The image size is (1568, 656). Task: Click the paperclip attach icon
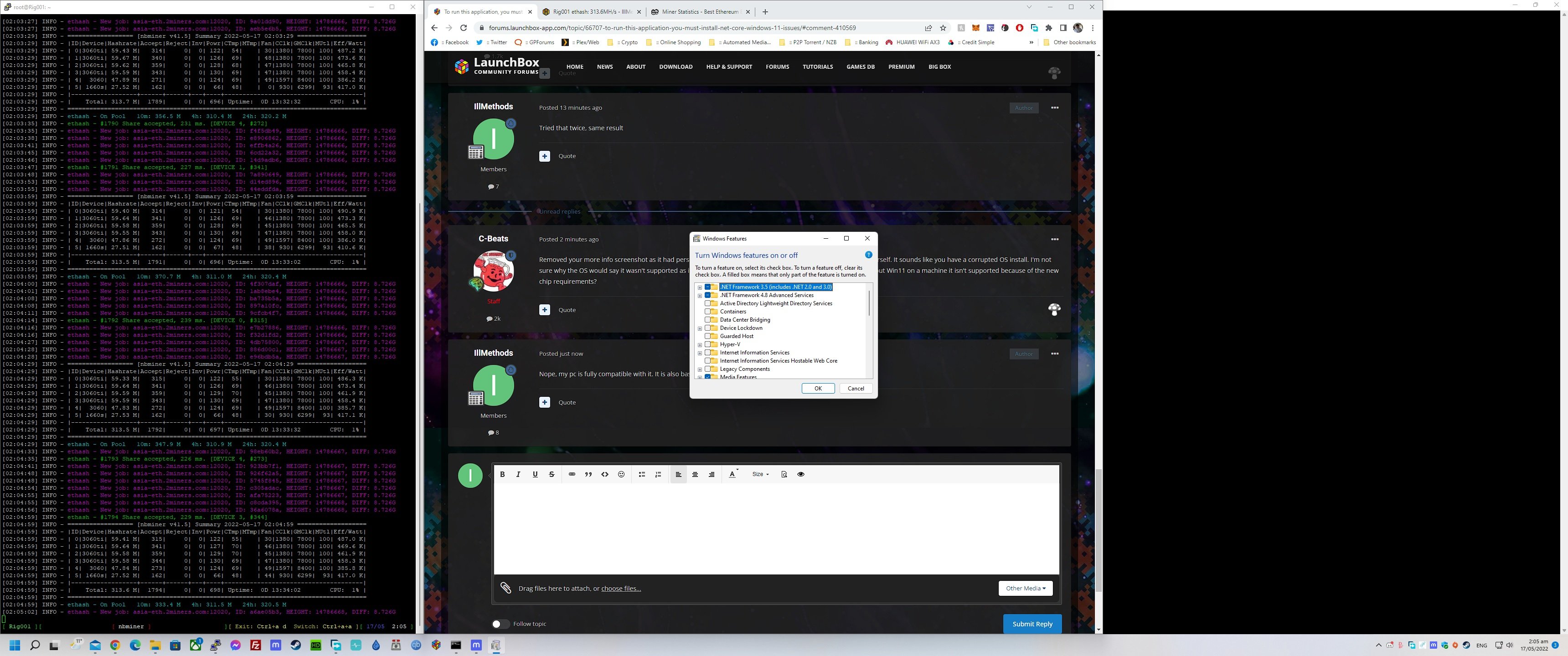[506, 588]
